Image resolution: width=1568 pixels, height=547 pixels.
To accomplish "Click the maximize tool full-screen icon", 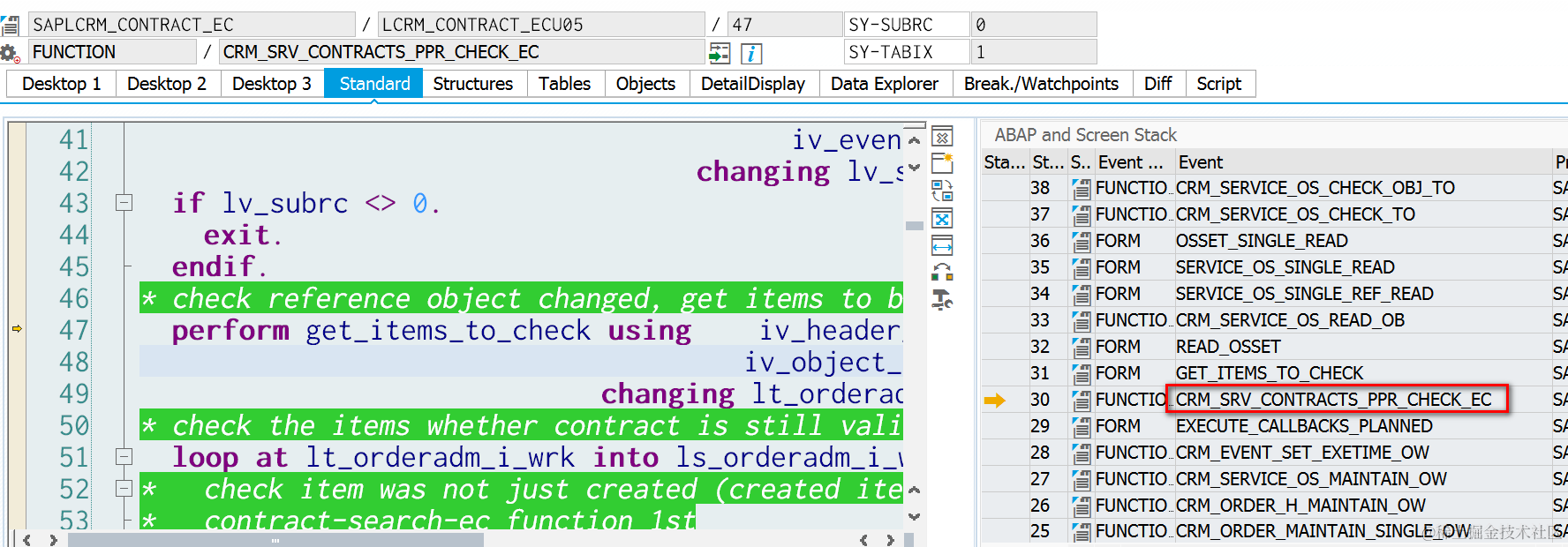I will pos(942,219).
